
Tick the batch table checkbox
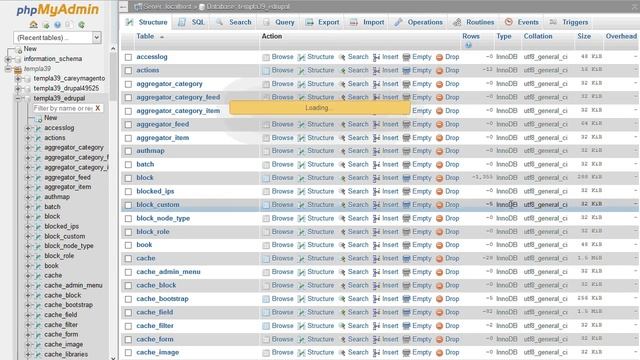pyautogui.click(x=128, y=164)
